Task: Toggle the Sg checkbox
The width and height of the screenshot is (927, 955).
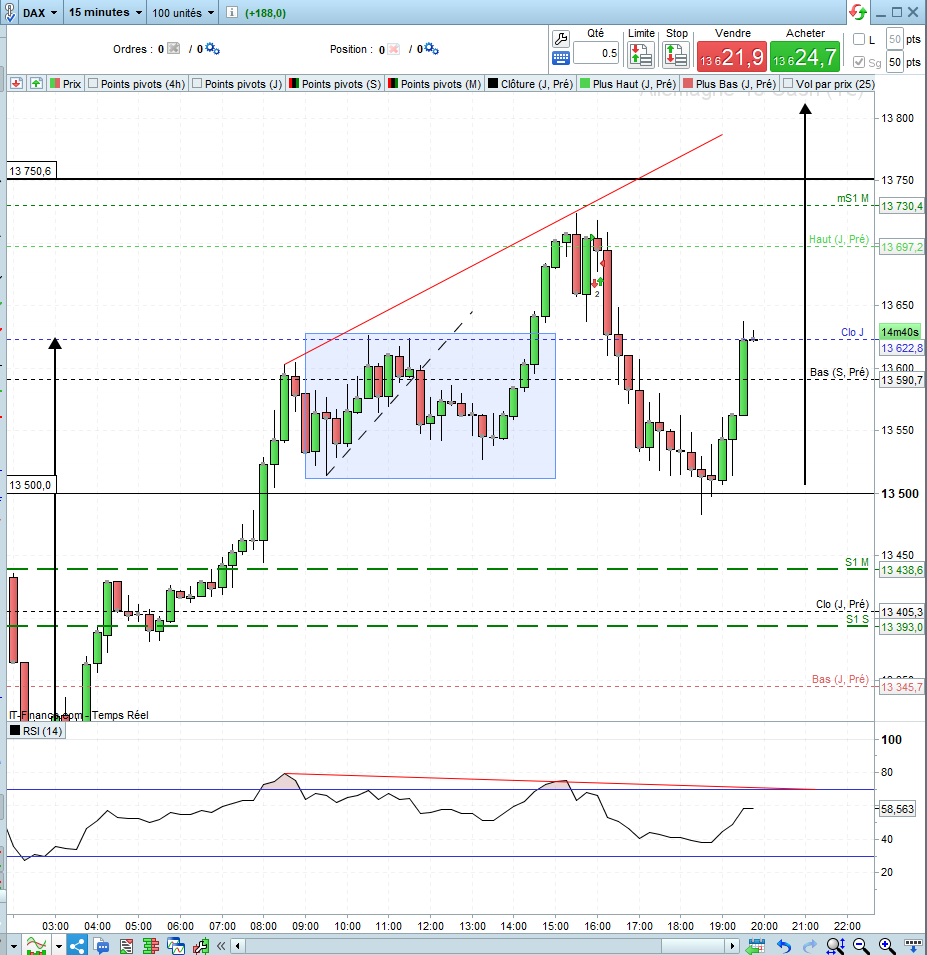Action: 859,62
